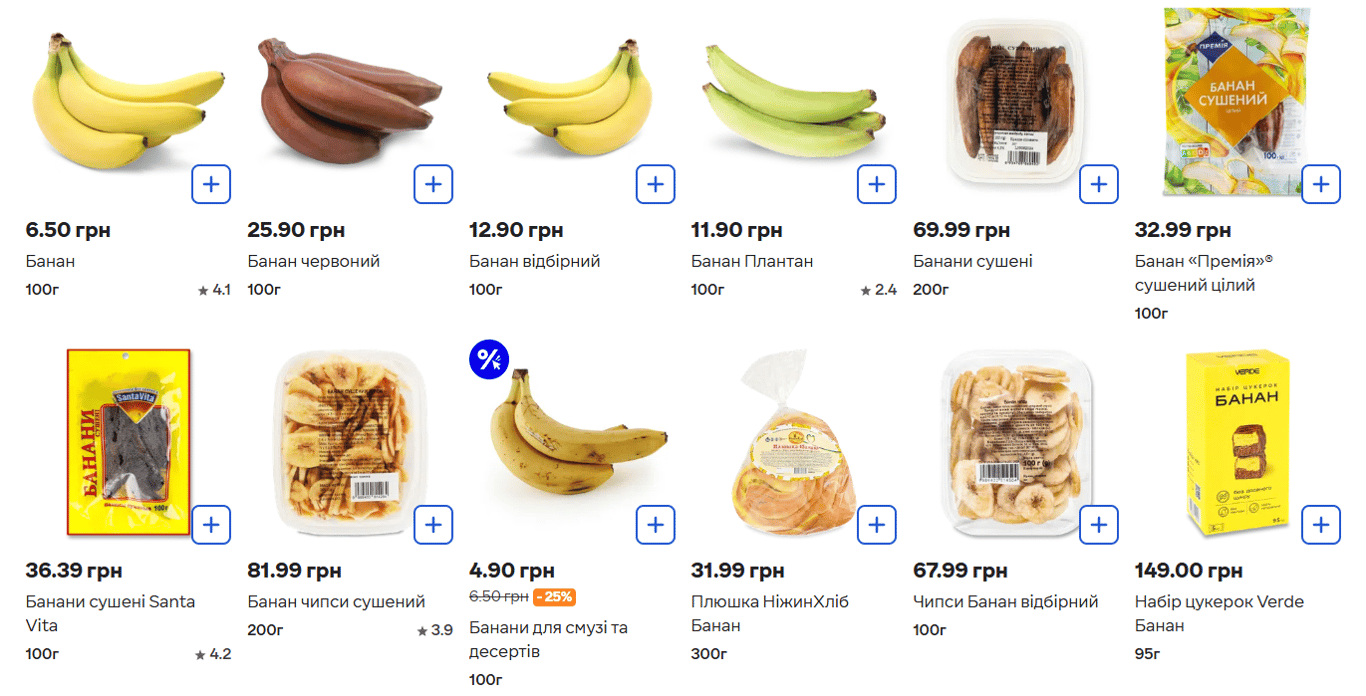This screenshot has height=696, width=1366.
Task: Add Банани сушені 200г plus icon
Action: pyautogui.click(x=1099, y=184)
